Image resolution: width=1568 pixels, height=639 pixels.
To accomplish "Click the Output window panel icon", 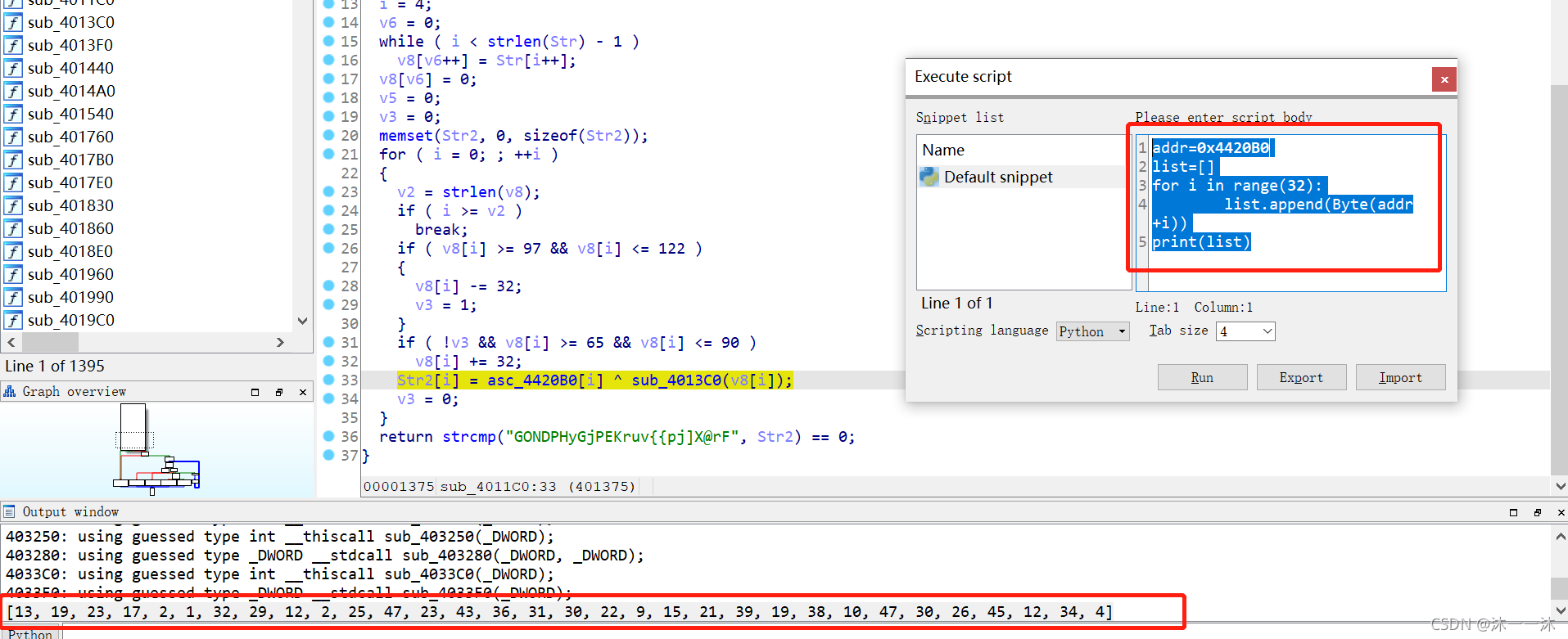I will (x=10, y=511).
